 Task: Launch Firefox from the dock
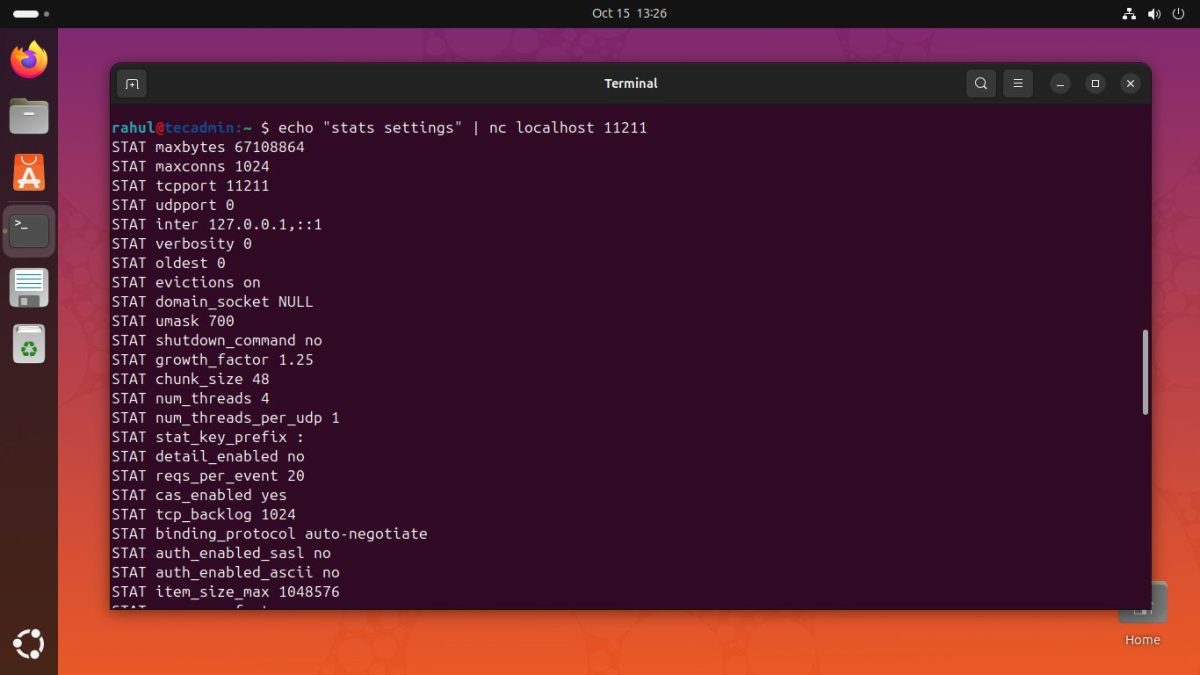(x=29, y=60)
